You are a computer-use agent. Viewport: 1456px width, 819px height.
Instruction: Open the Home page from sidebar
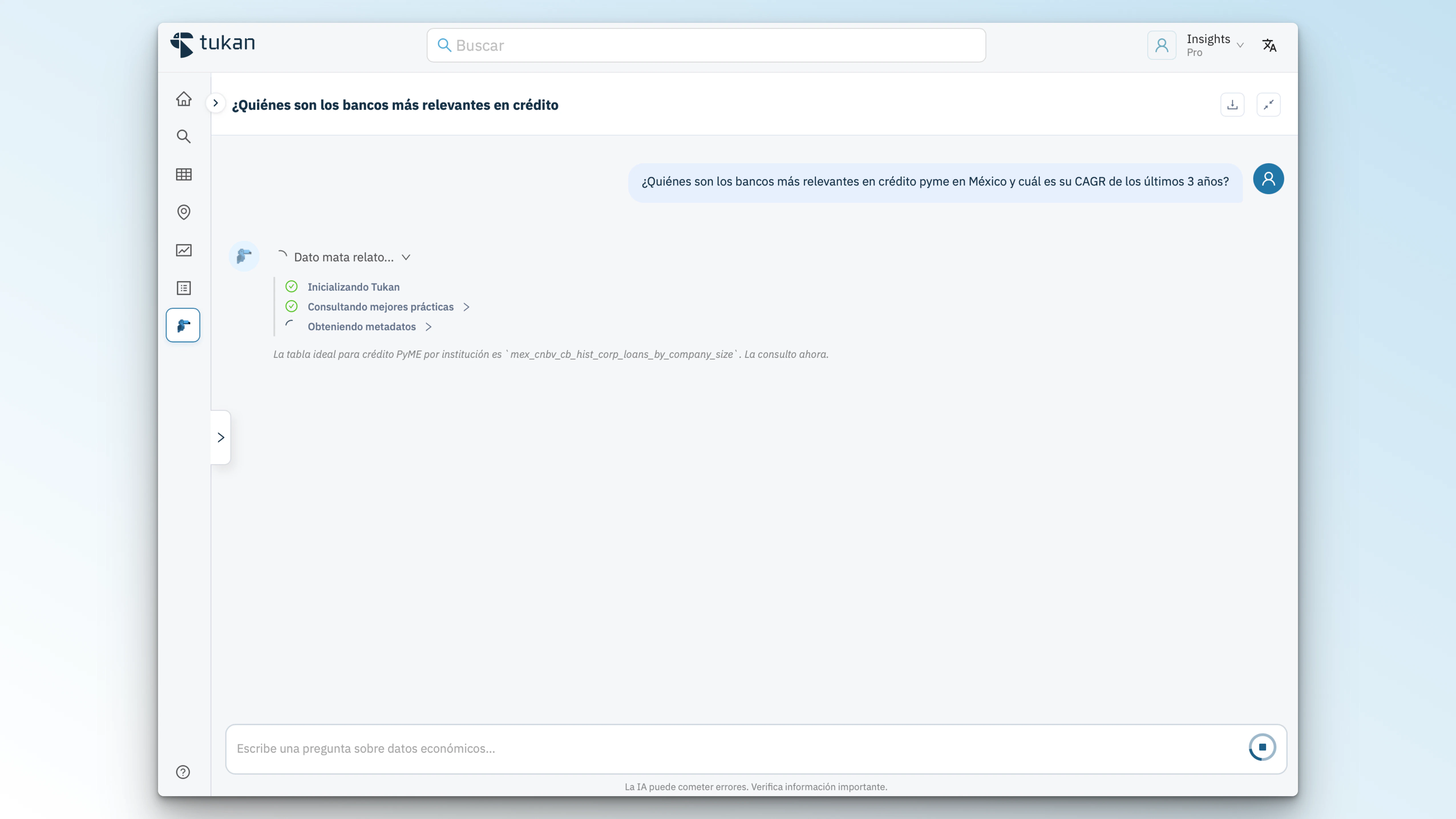(184, 99)
